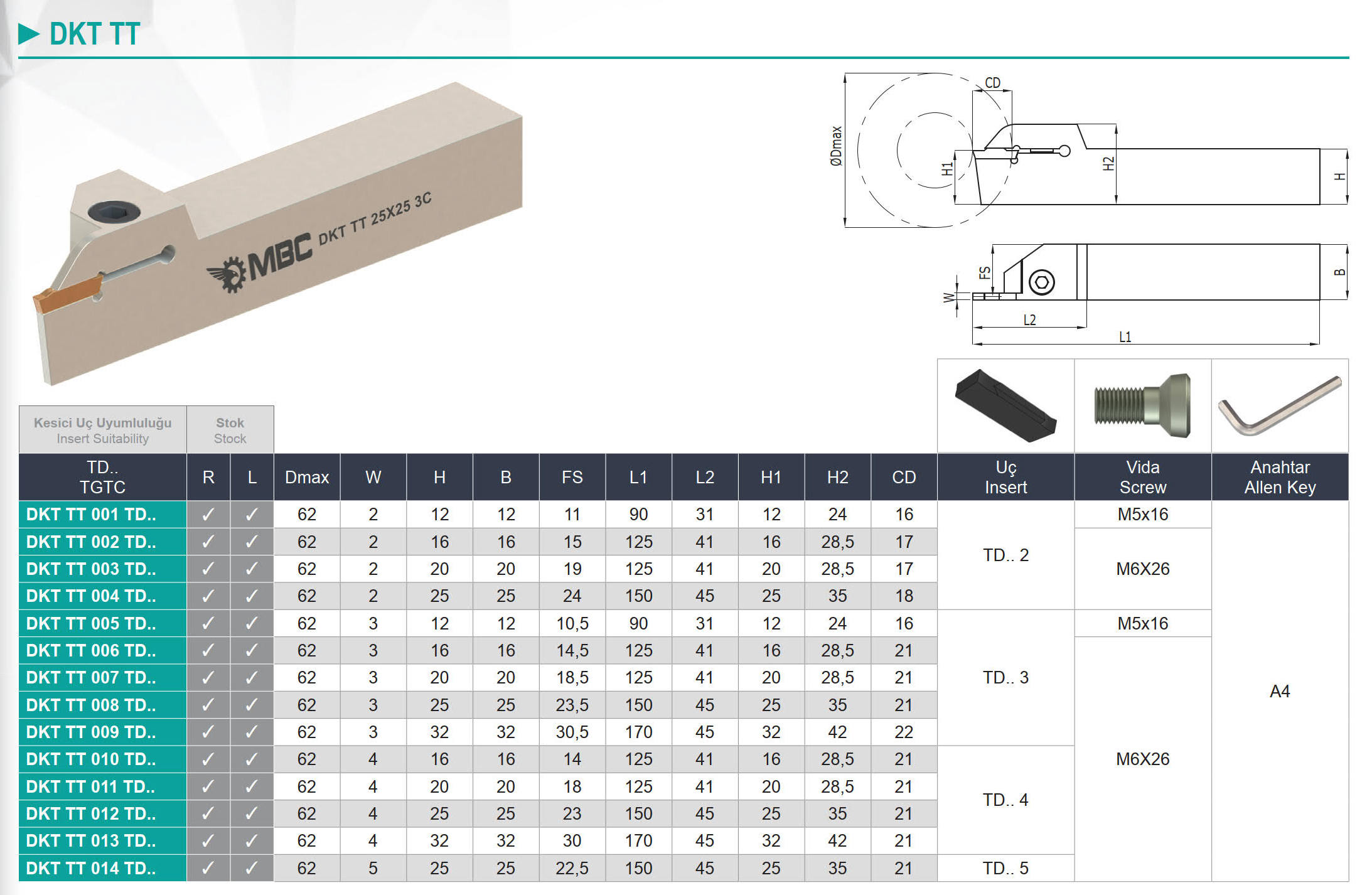Image resolution: width=1372 pixels, height=895 pixels.
Task: Click R checkmark for DKT TT 001 TD..
Action: (x=208, y=515)
